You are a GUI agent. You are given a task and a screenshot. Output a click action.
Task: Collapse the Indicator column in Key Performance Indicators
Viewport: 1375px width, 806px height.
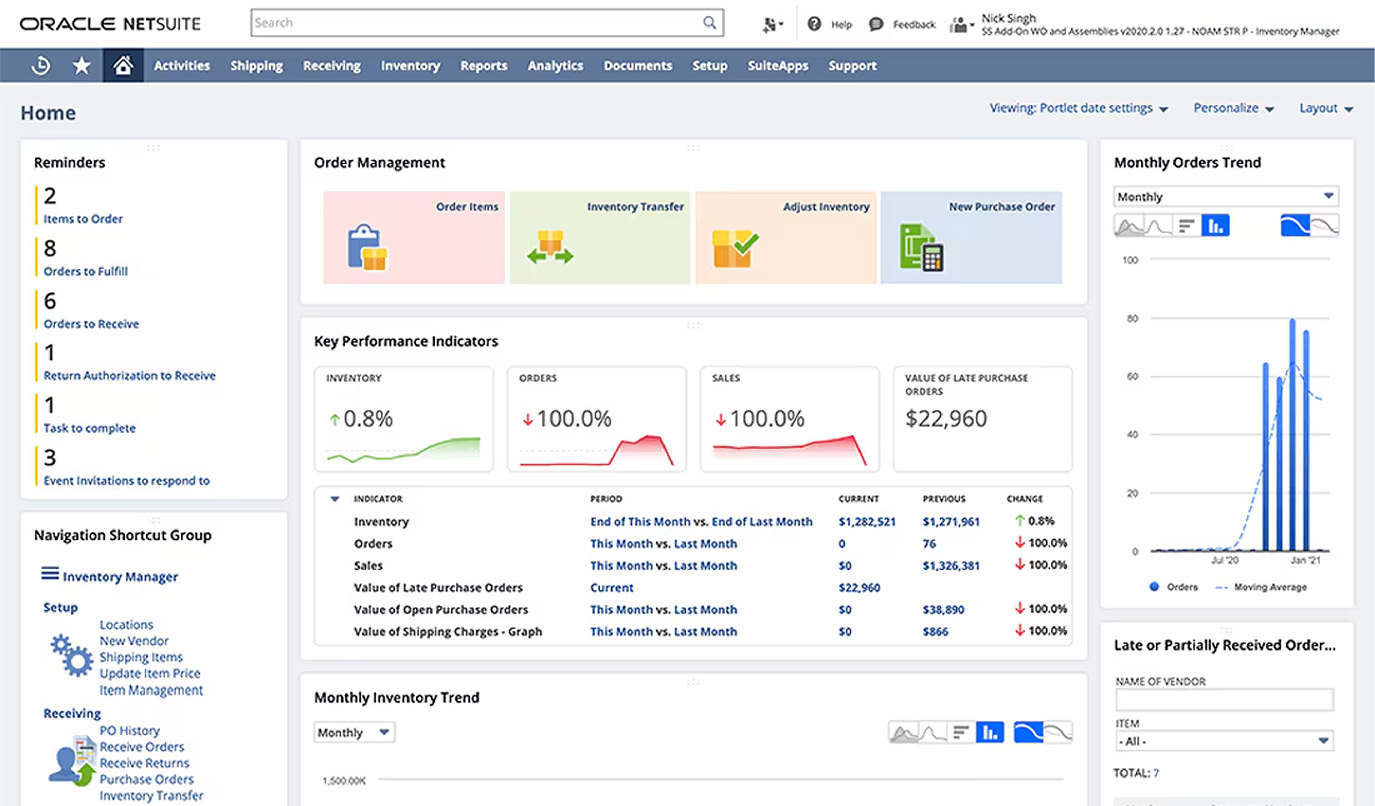pos(334,498)
